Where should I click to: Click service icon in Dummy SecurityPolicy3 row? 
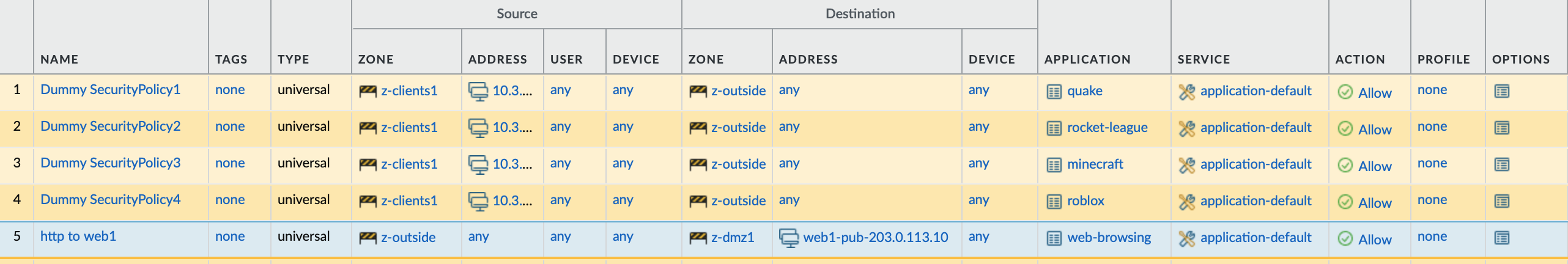coord(1186,164)
